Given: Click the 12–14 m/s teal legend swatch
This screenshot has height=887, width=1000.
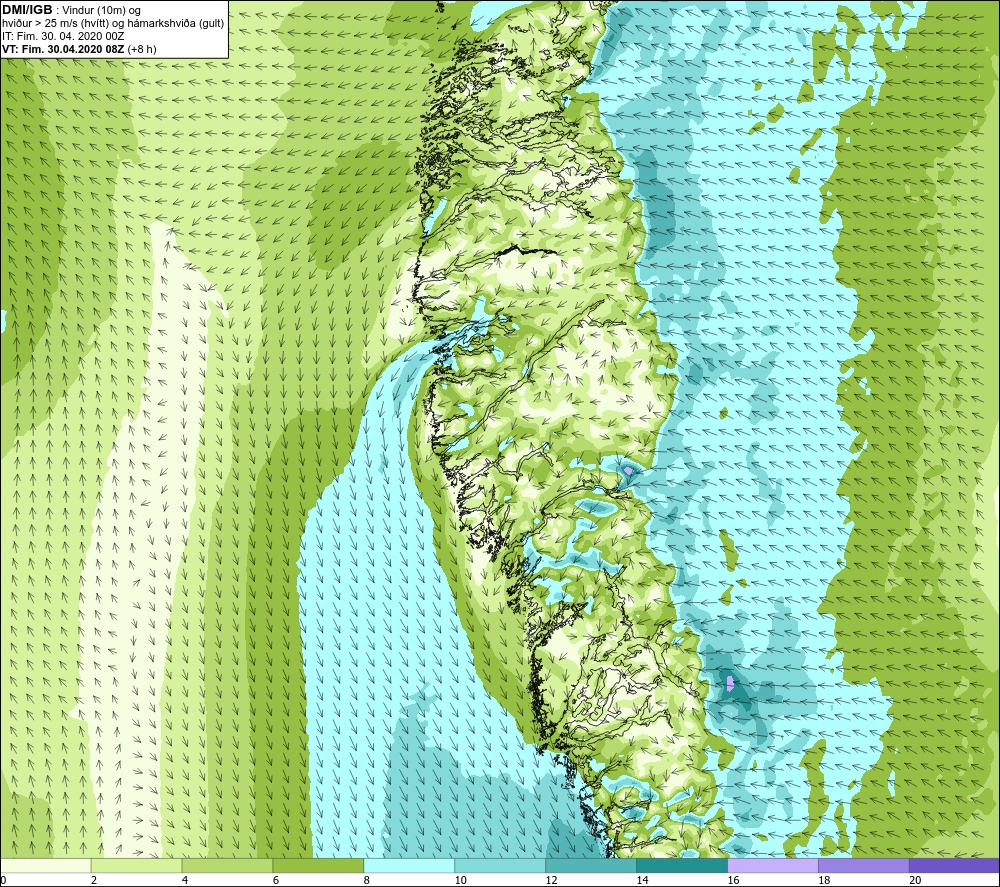Looking at the screenshot, I should pyautogui.click(x=591, y=865).
